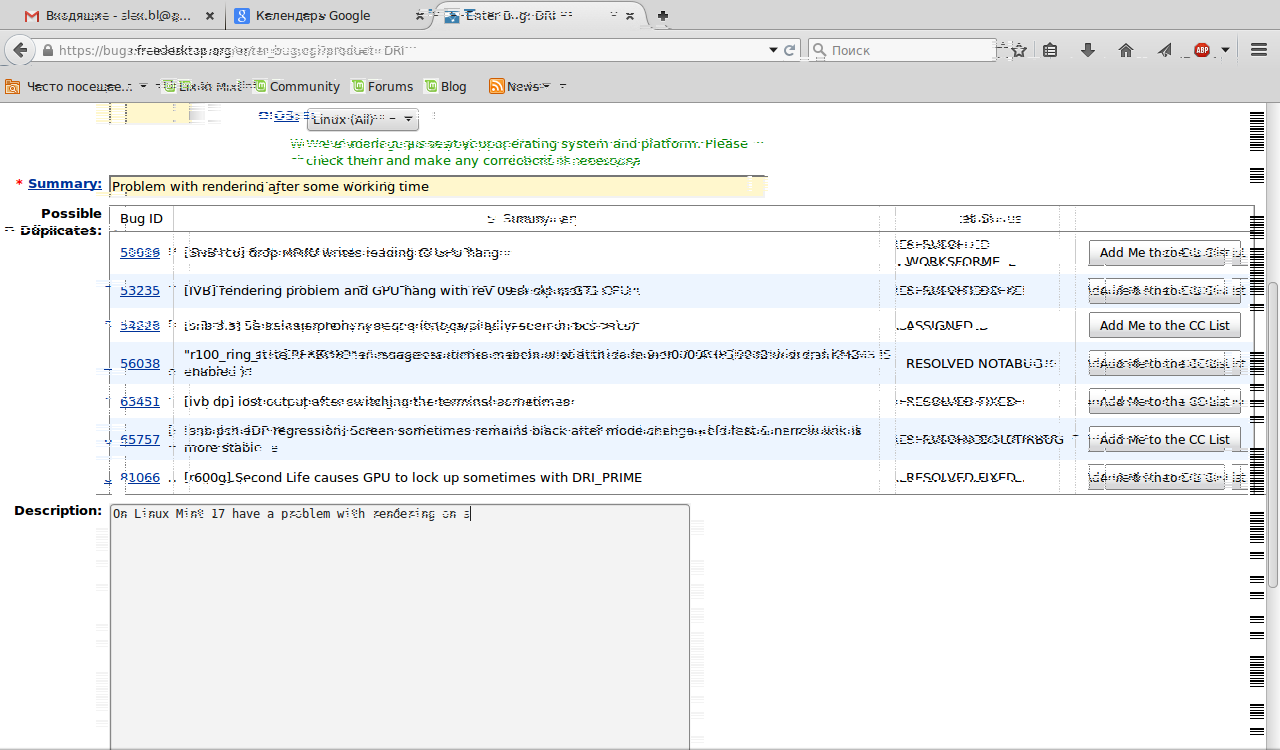Open the Community bookmark in bookmarks bar
Viewport: 1280px width, 750px height.
[x=304, y=86]
